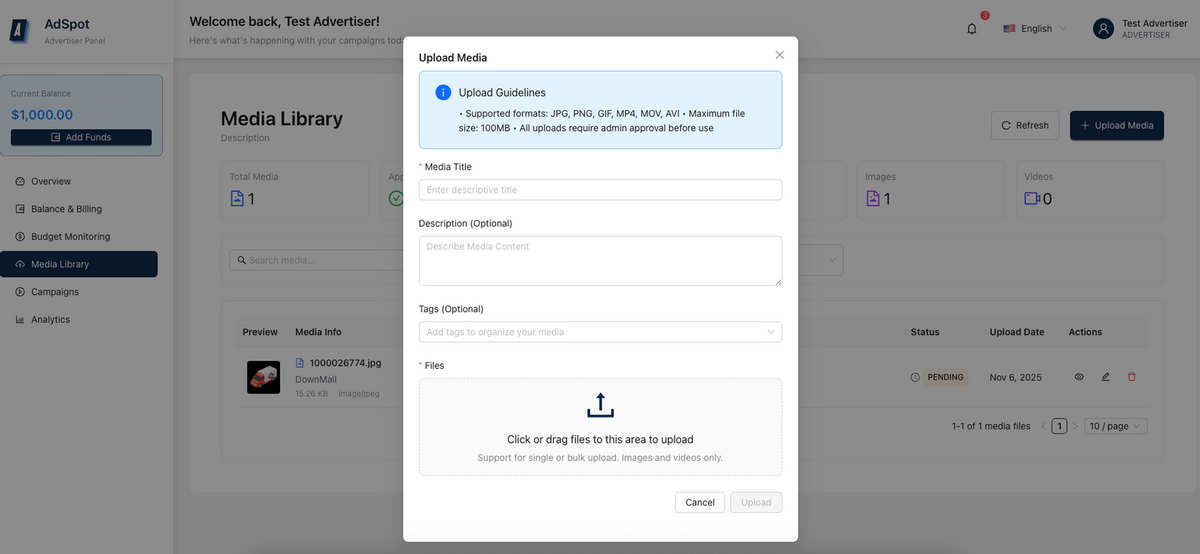
Task: Click the AdSpot logo icon
Action: tap(19, 31)
